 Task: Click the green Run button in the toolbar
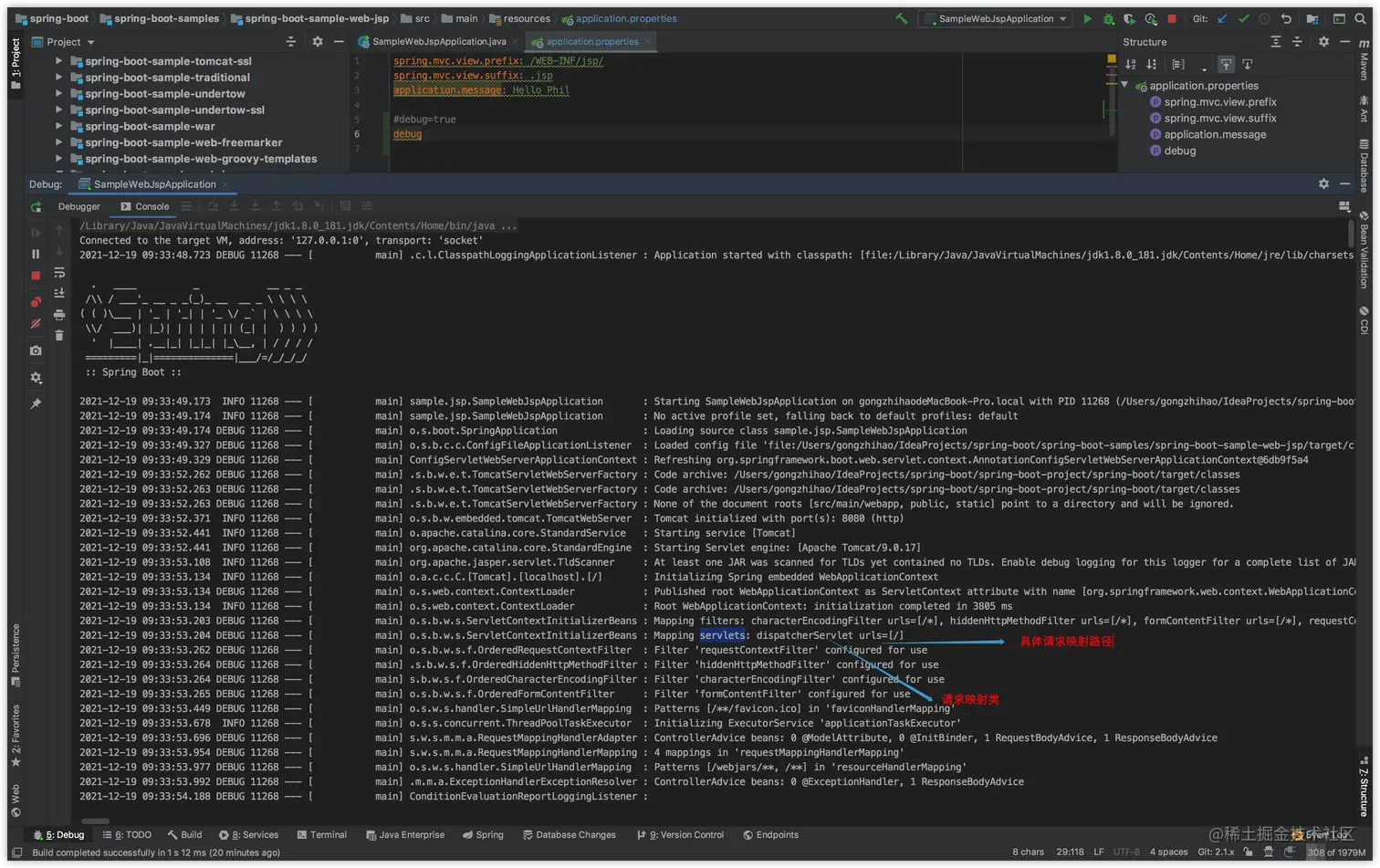1087,18
